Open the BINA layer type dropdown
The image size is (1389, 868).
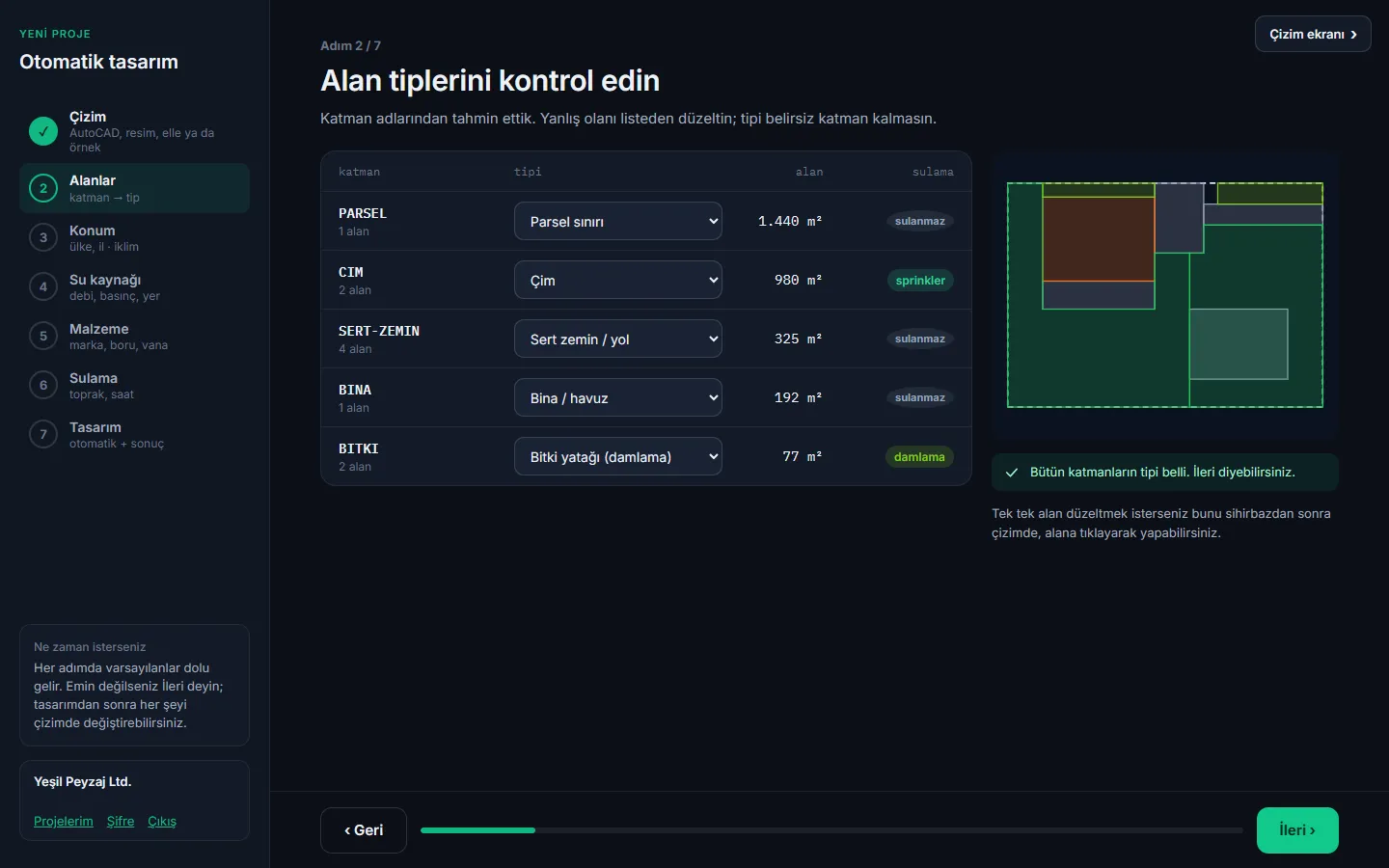(618, 397)
